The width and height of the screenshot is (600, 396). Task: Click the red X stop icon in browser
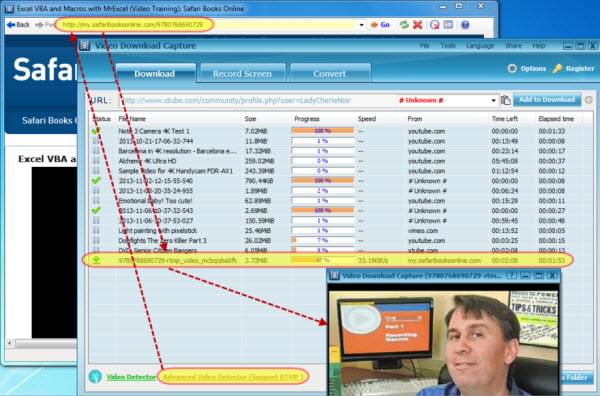(418, 25)
